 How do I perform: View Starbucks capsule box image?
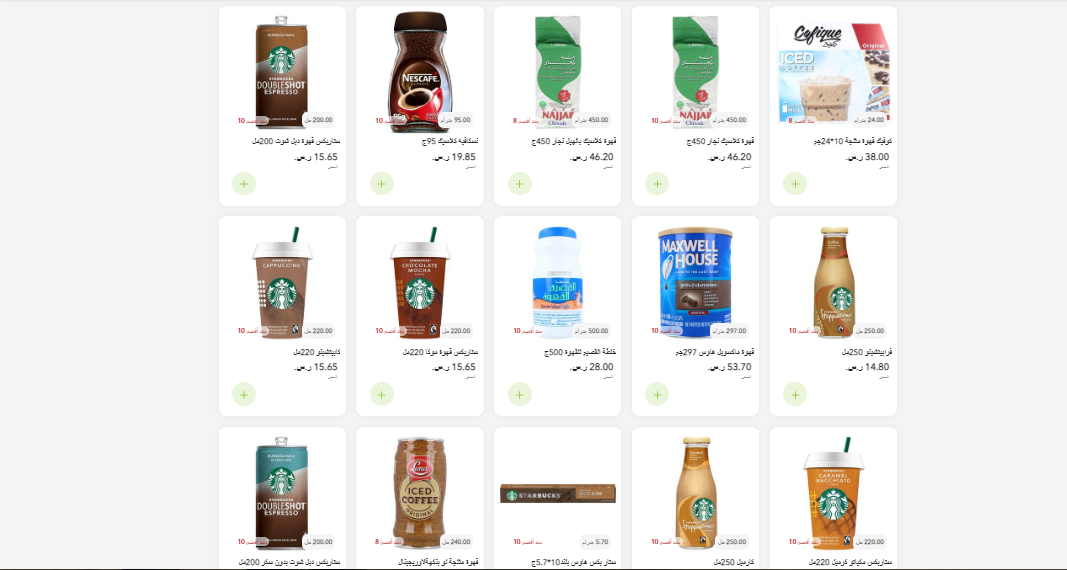(557, 494)
